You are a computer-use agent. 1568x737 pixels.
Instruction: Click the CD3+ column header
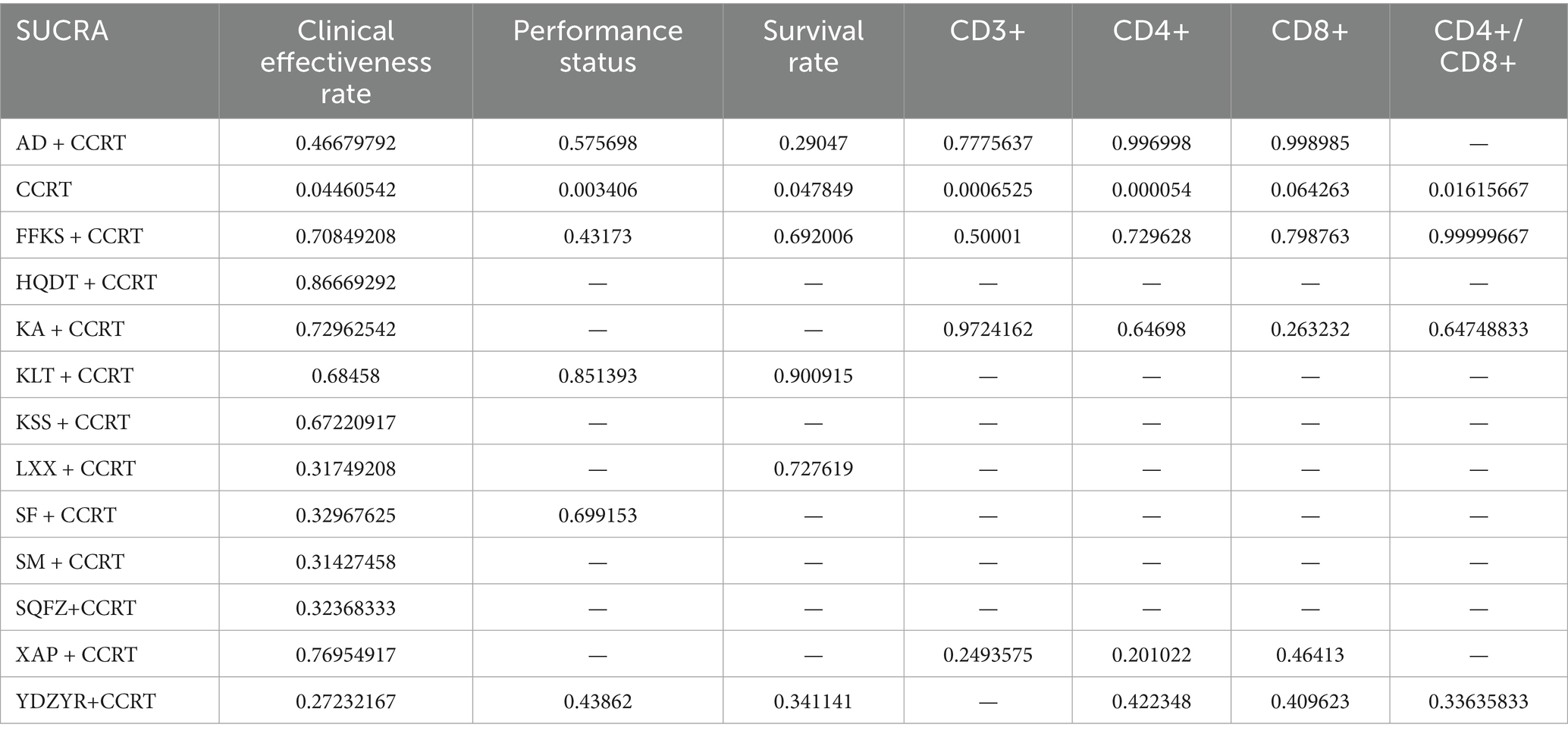pos(988,31)
